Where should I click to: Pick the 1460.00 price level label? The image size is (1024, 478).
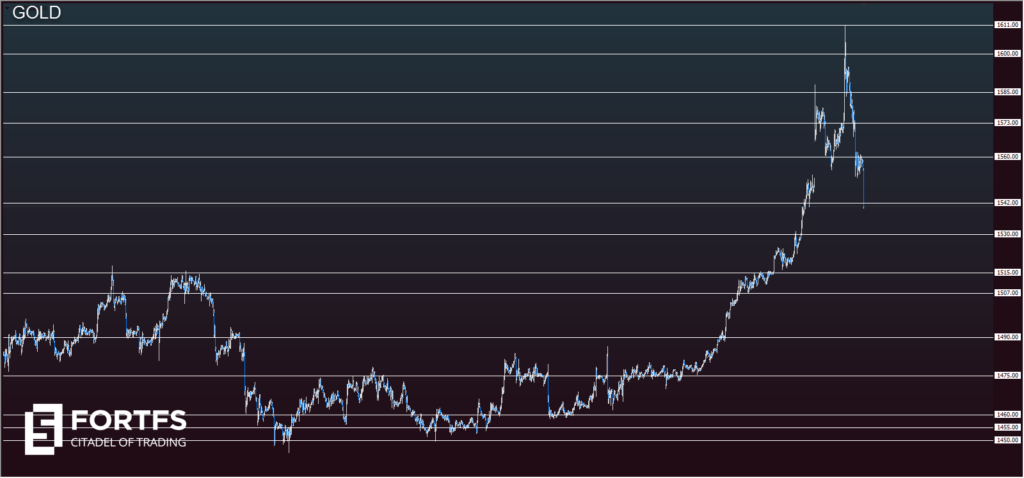click(x=1006, y=414)
